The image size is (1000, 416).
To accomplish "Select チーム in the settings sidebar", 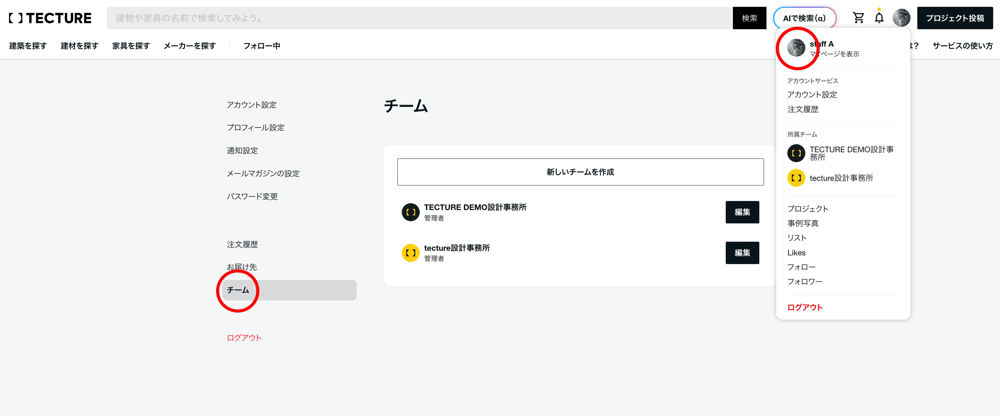I will (x=238, y=290).
